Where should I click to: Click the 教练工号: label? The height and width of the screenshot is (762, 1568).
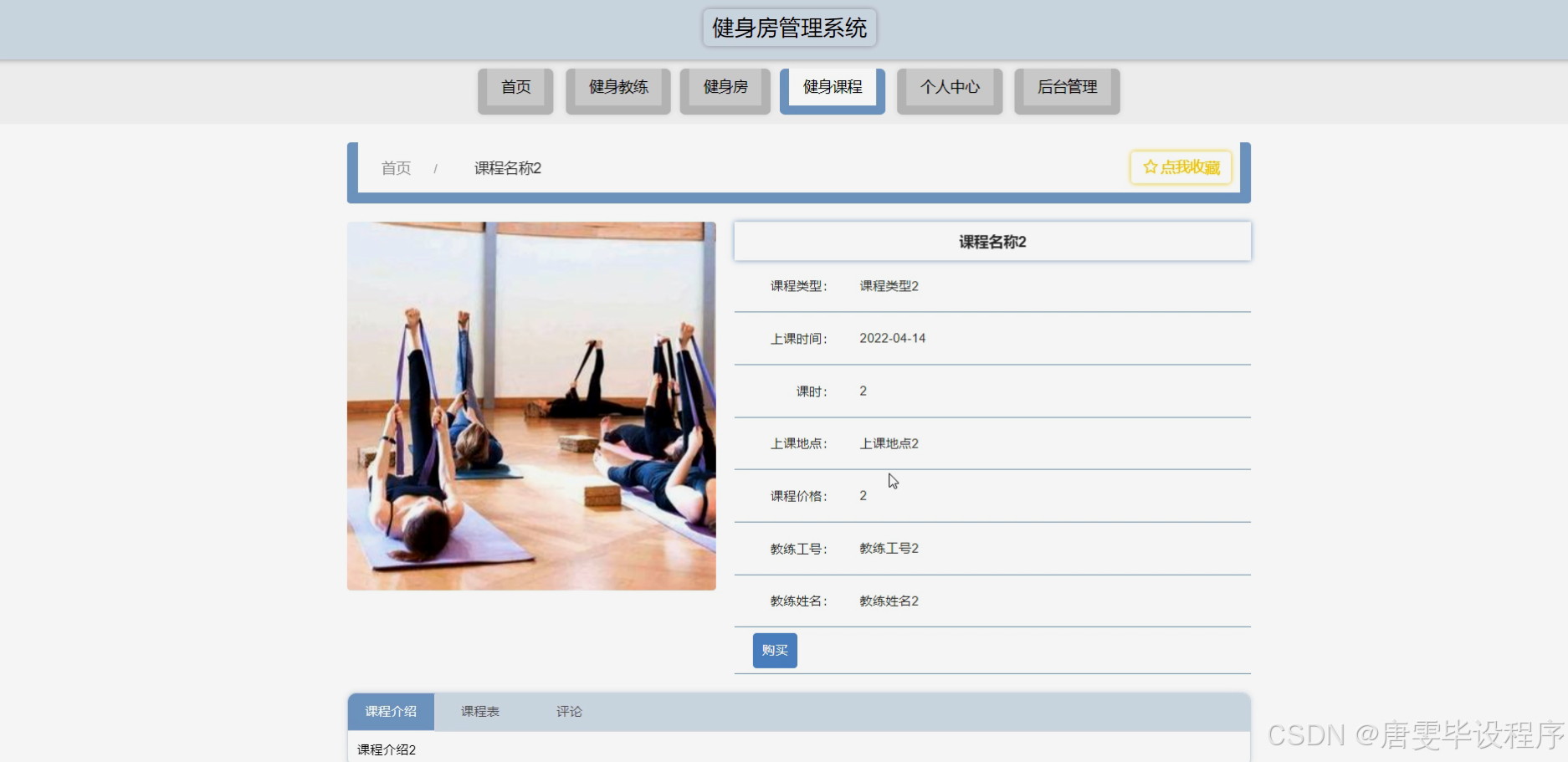pos(799,549)
